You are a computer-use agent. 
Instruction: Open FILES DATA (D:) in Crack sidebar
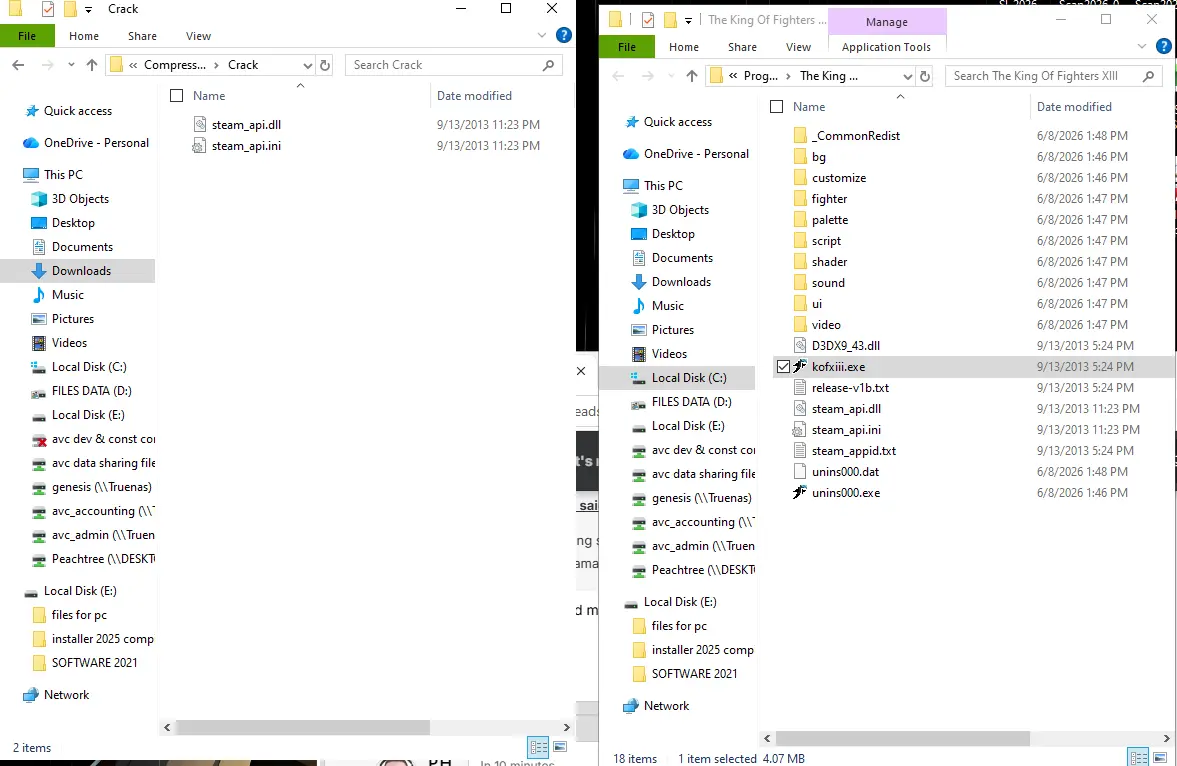pos(91,391)
